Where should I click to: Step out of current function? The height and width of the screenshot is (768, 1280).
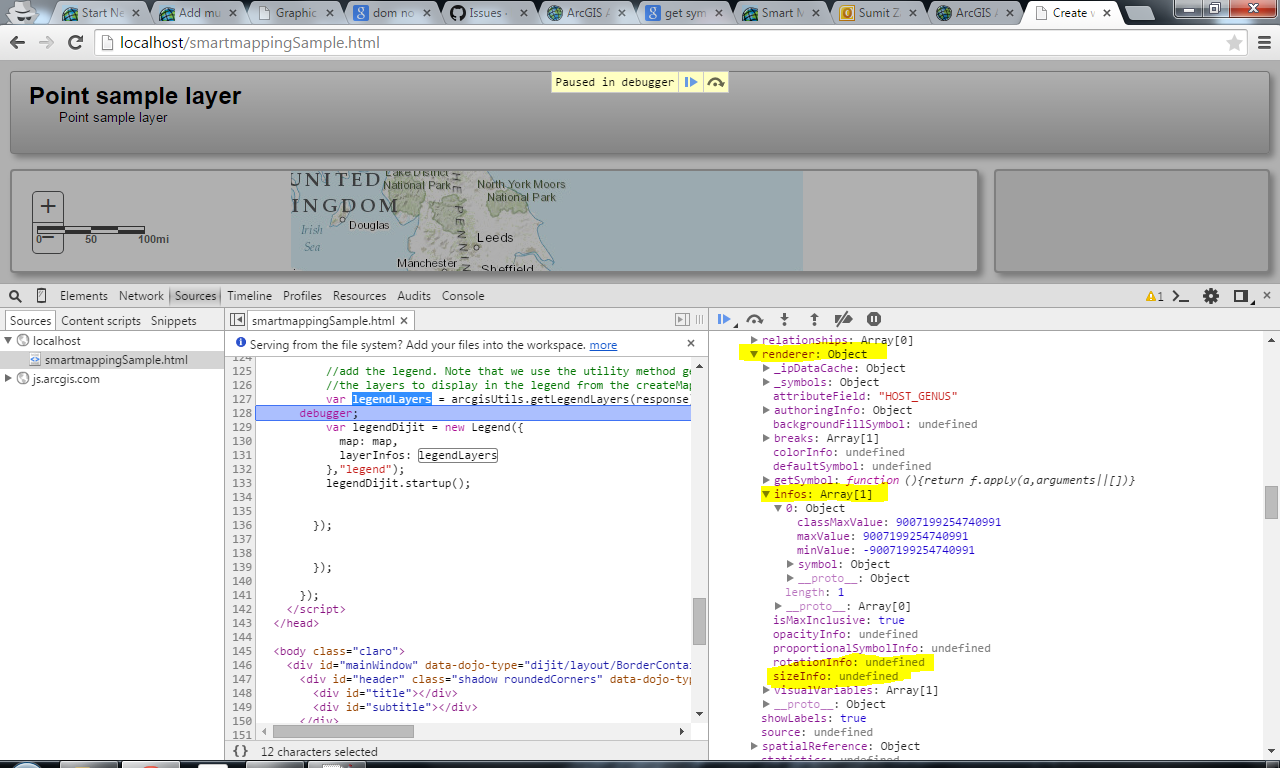(814, 319)
